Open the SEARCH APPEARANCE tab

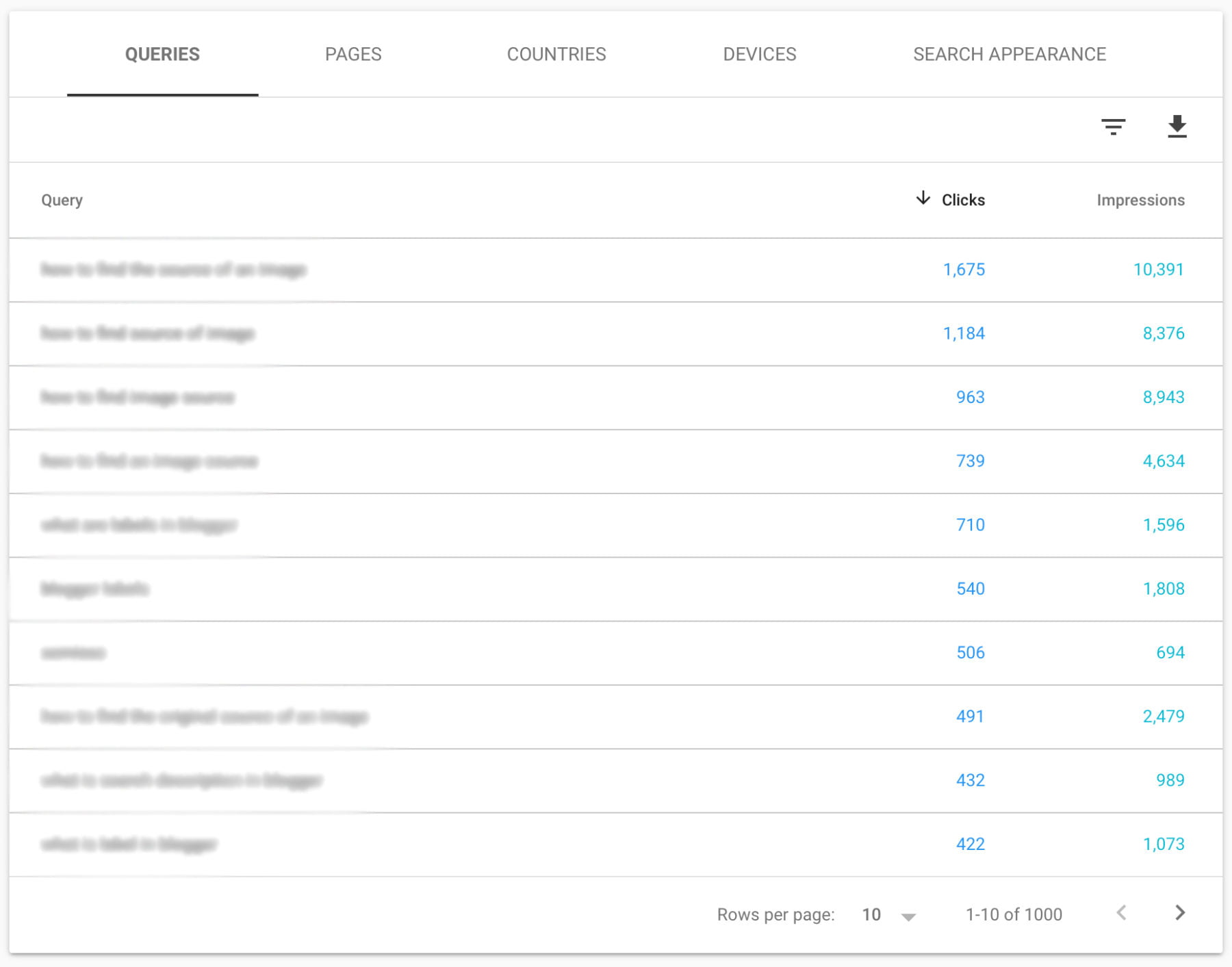[x=1009, y=54]
